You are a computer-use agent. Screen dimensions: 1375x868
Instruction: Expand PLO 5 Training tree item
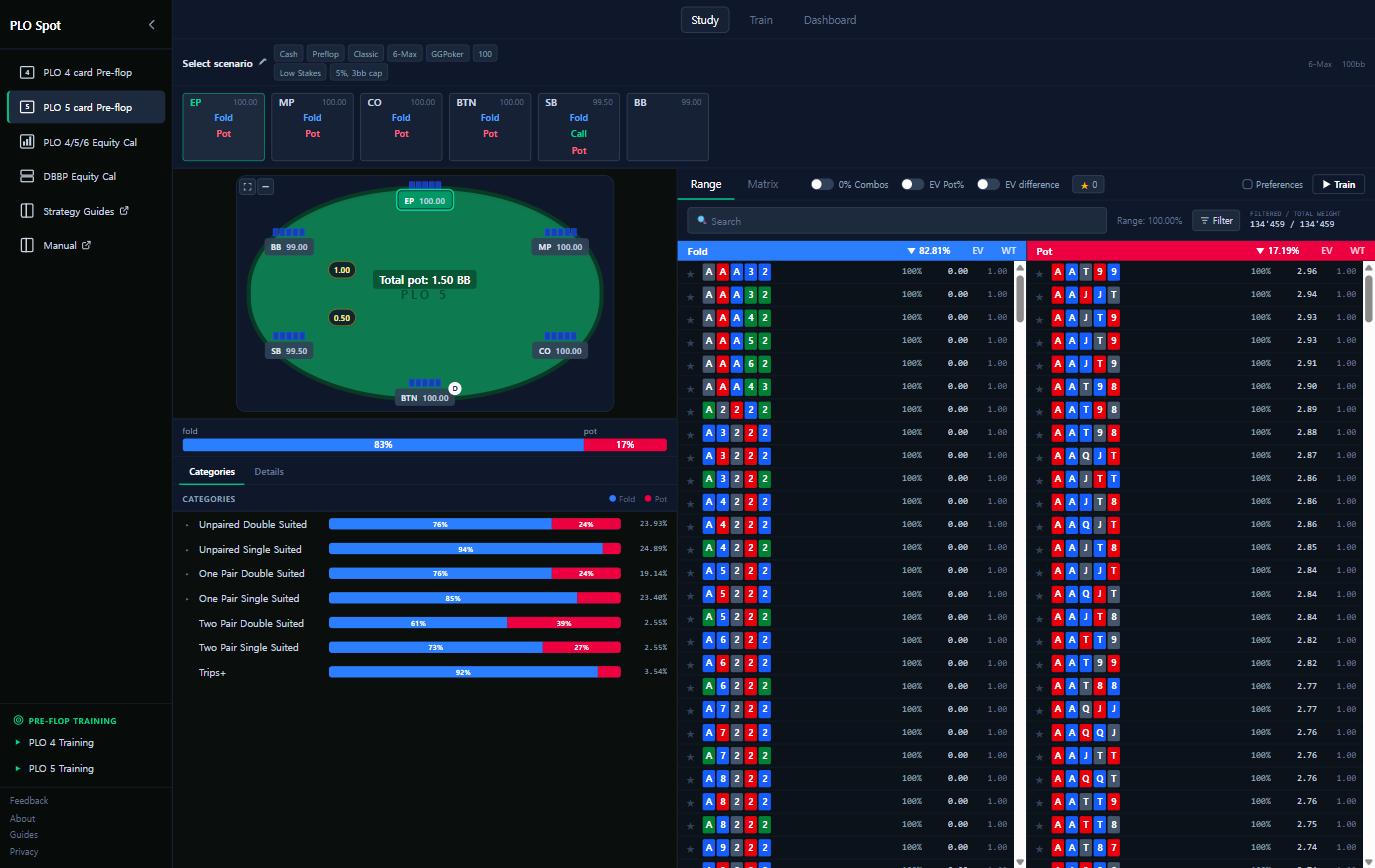(x=18, y=768)
